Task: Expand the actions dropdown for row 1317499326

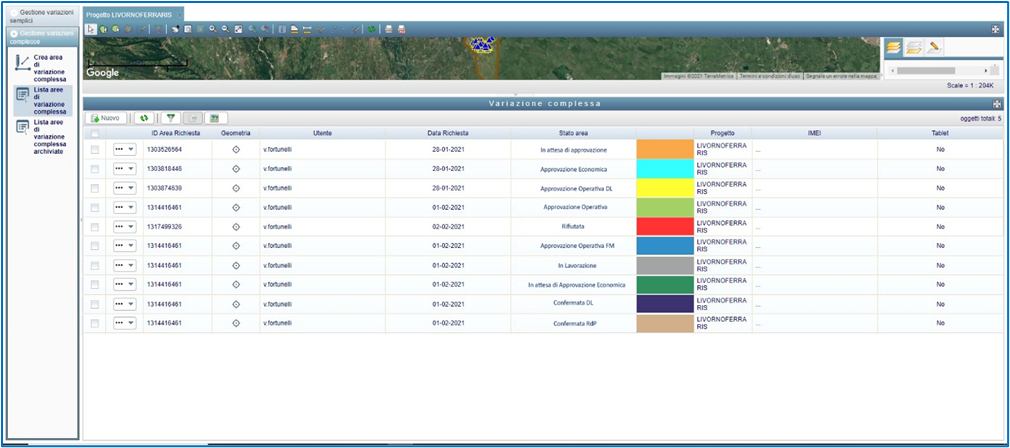Action: [124, 227]
